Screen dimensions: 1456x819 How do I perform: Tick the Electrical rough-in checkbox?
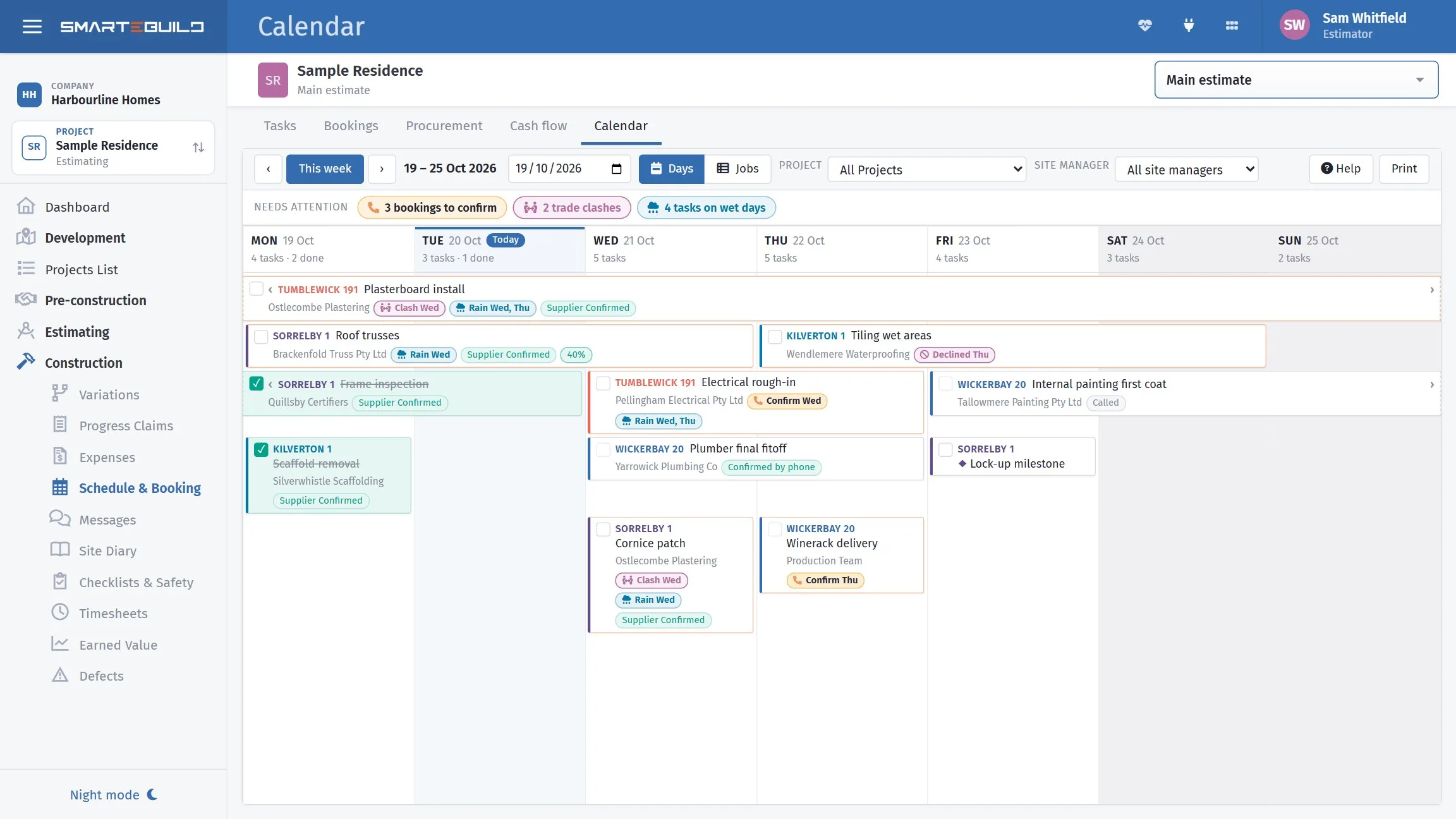[604, 383]
